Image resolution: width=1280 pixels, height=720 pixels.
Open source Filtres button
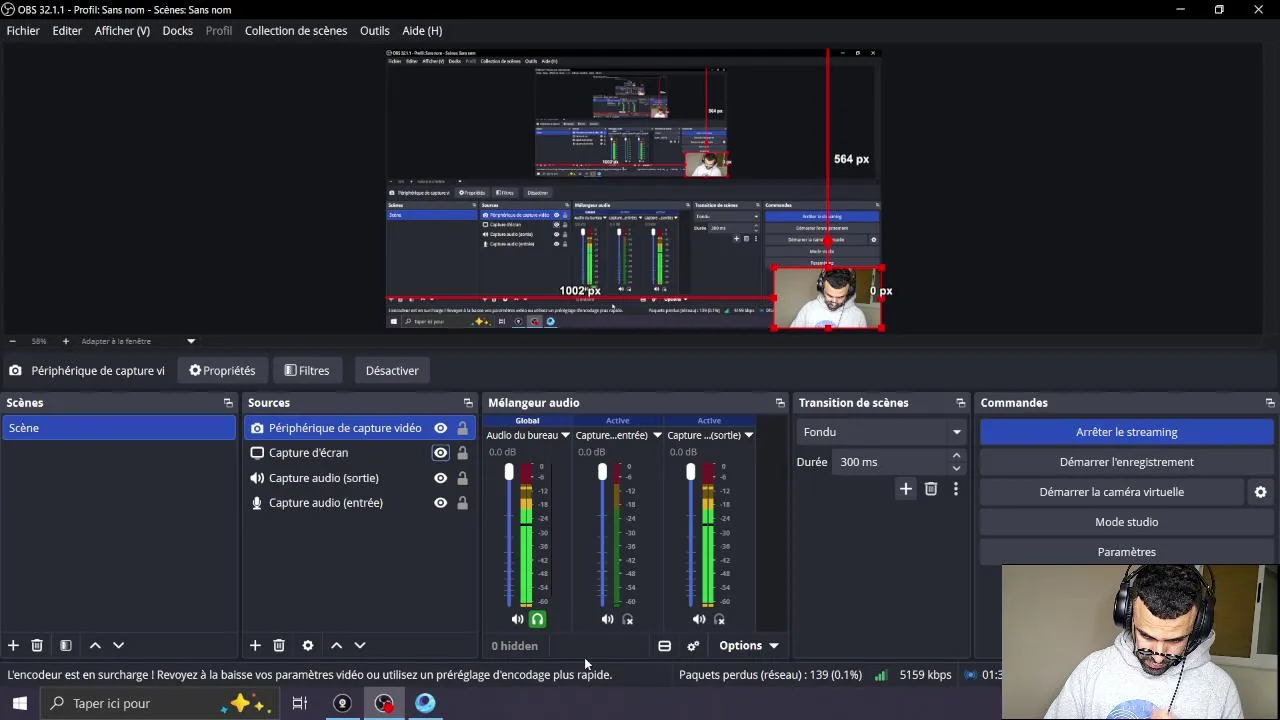[307, 371]
